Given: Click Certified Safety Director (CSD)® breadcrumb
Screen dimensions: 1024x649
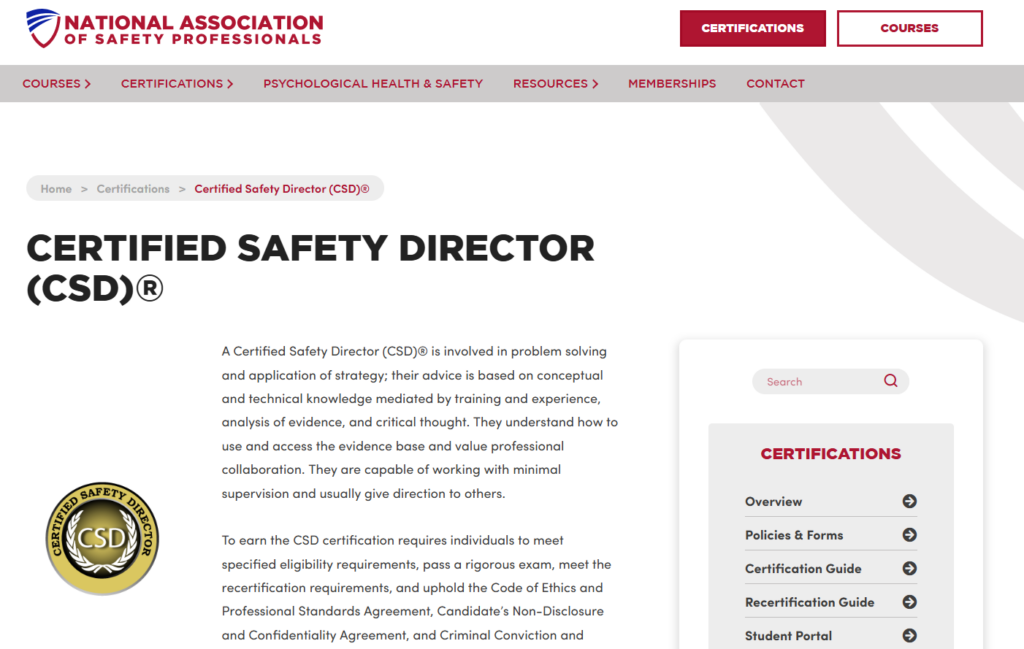Looking at the screenshot, I should click(x=281, y=189).
